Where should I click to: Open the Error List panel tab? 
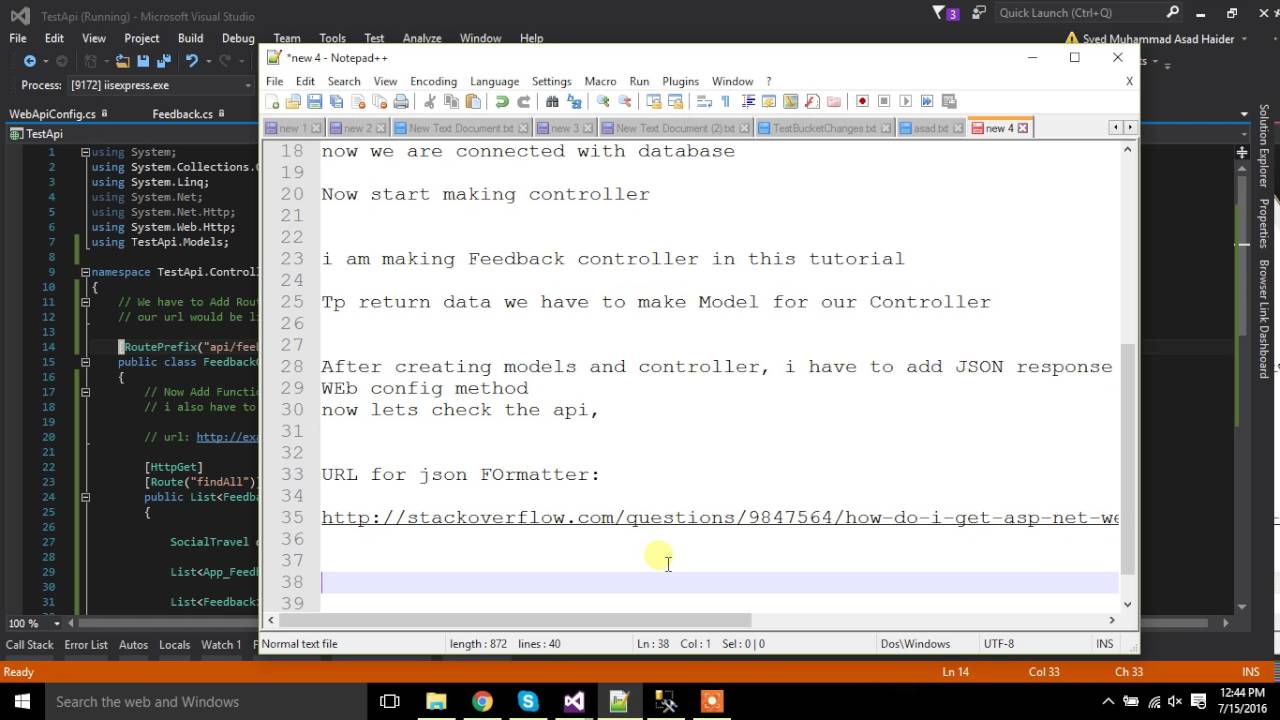[x=86, y=645]
